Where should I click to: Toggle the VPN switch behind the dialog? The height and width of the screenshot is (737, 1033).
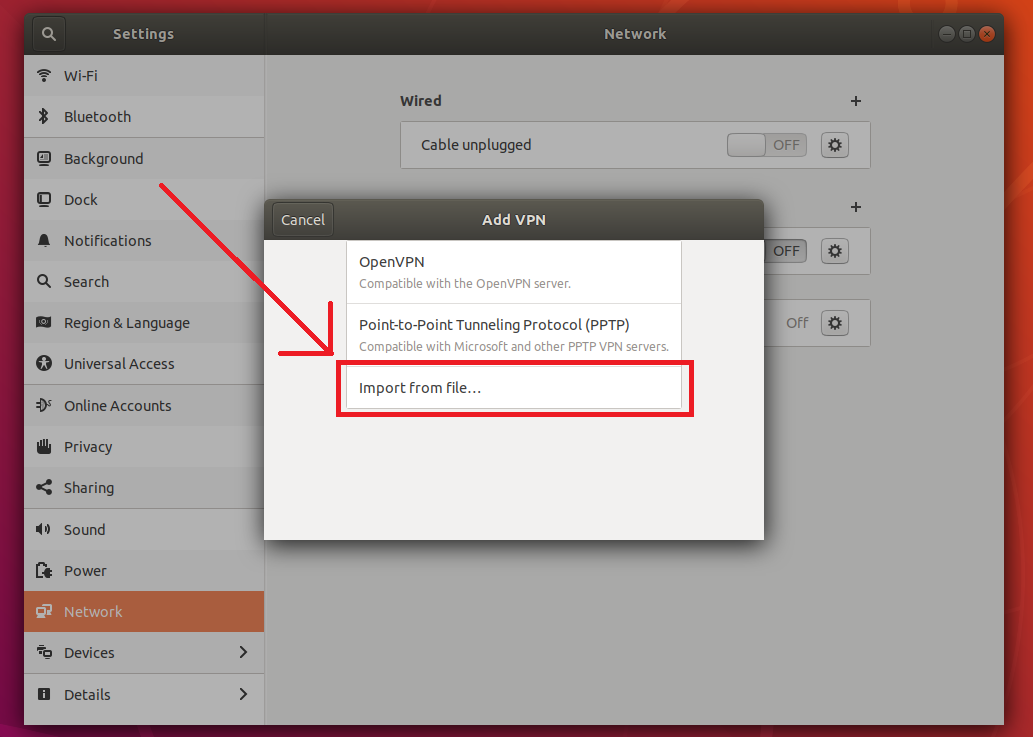[786, 251]
